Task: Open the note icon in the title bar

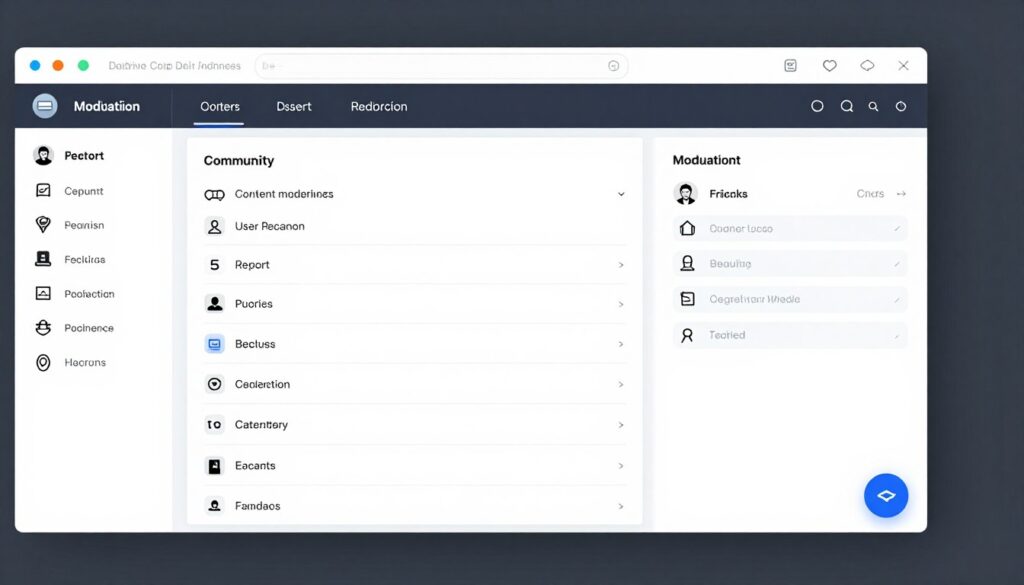Action: coord(790,65)
